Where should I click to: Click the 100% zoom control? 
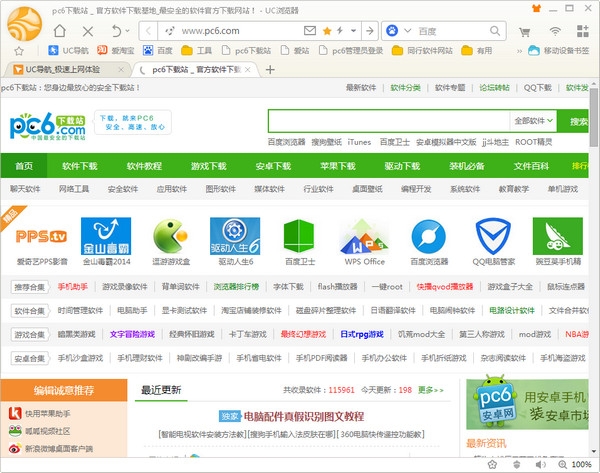point(576,465)
